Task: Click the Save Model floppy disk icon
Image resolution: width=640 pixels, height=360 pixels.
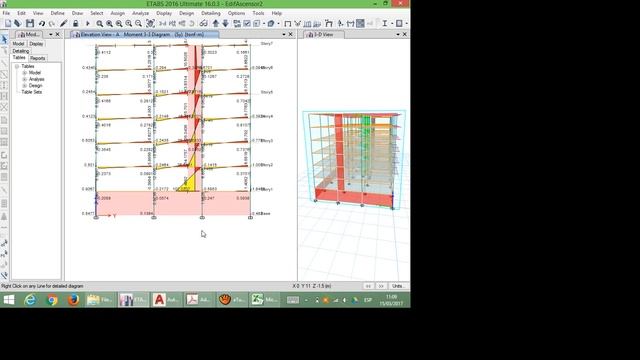Action: coord(30,24)
